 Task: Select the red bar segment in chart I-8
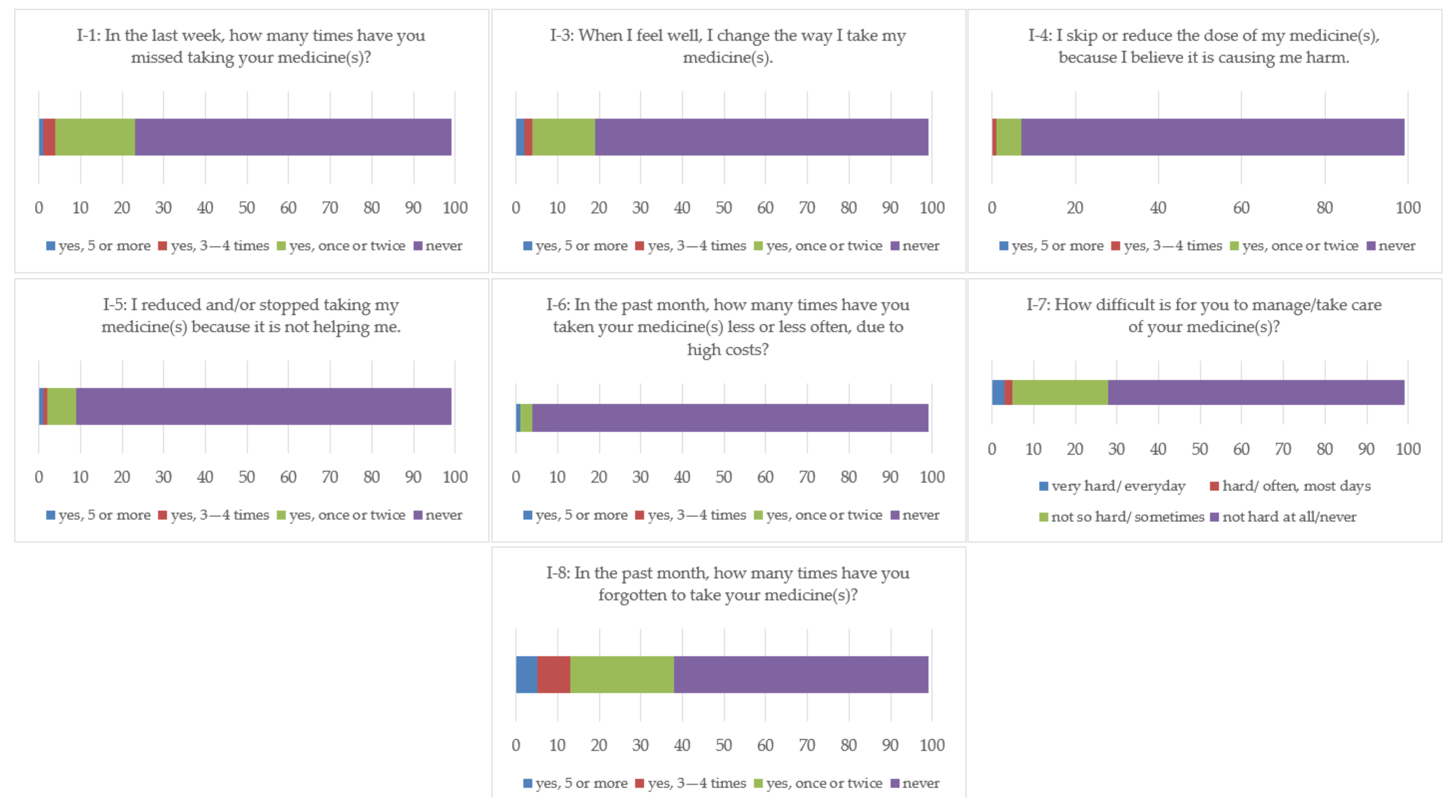tap(553, 674)
